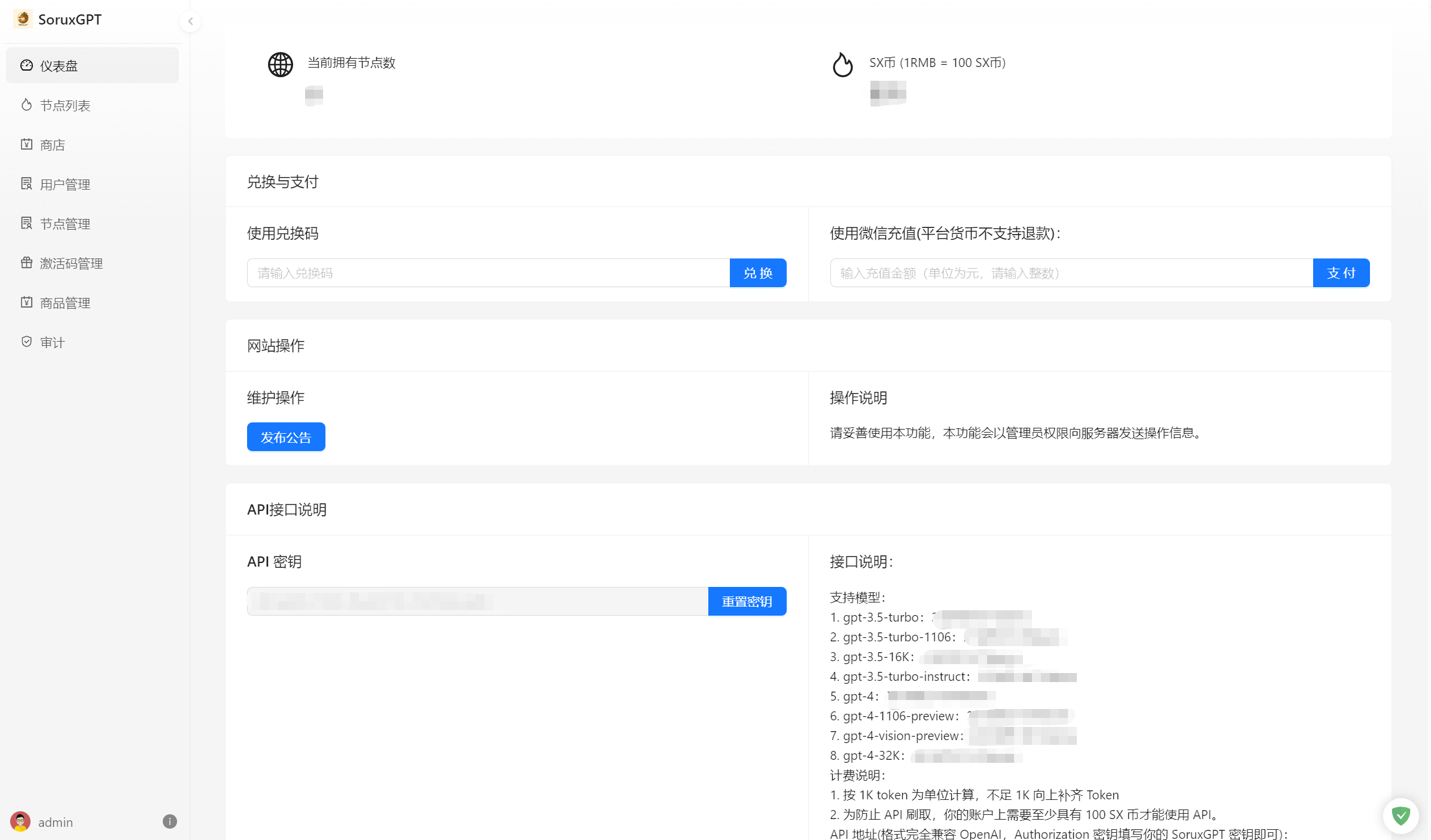Click 节点管理 sidebar icon

pos(26,223)
